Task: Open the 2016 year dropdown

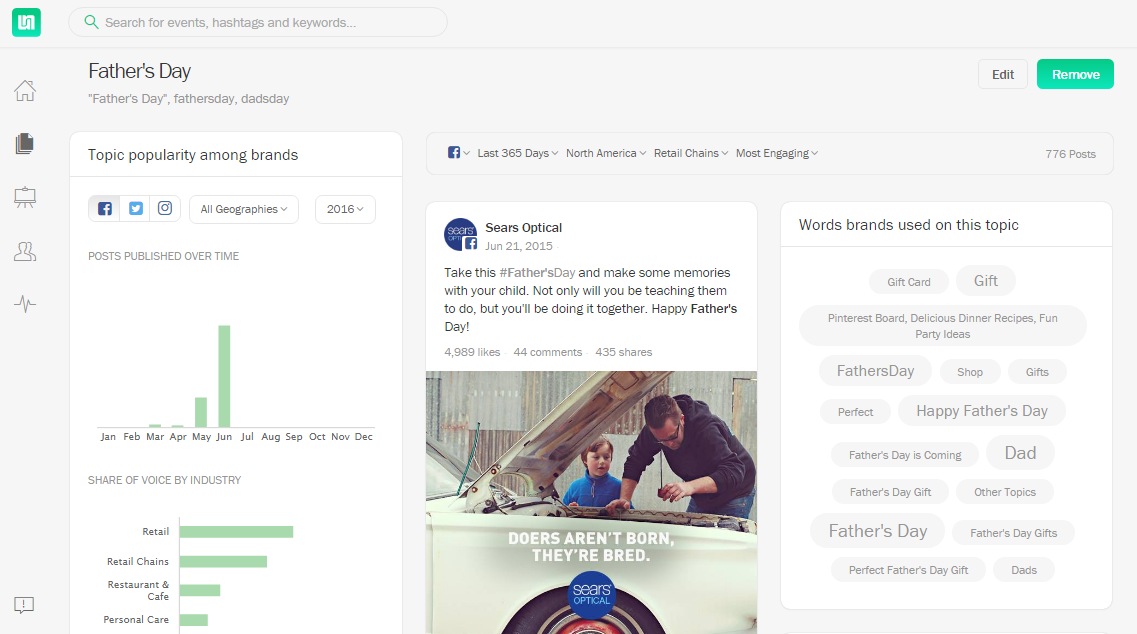Action: pos(345,209)
